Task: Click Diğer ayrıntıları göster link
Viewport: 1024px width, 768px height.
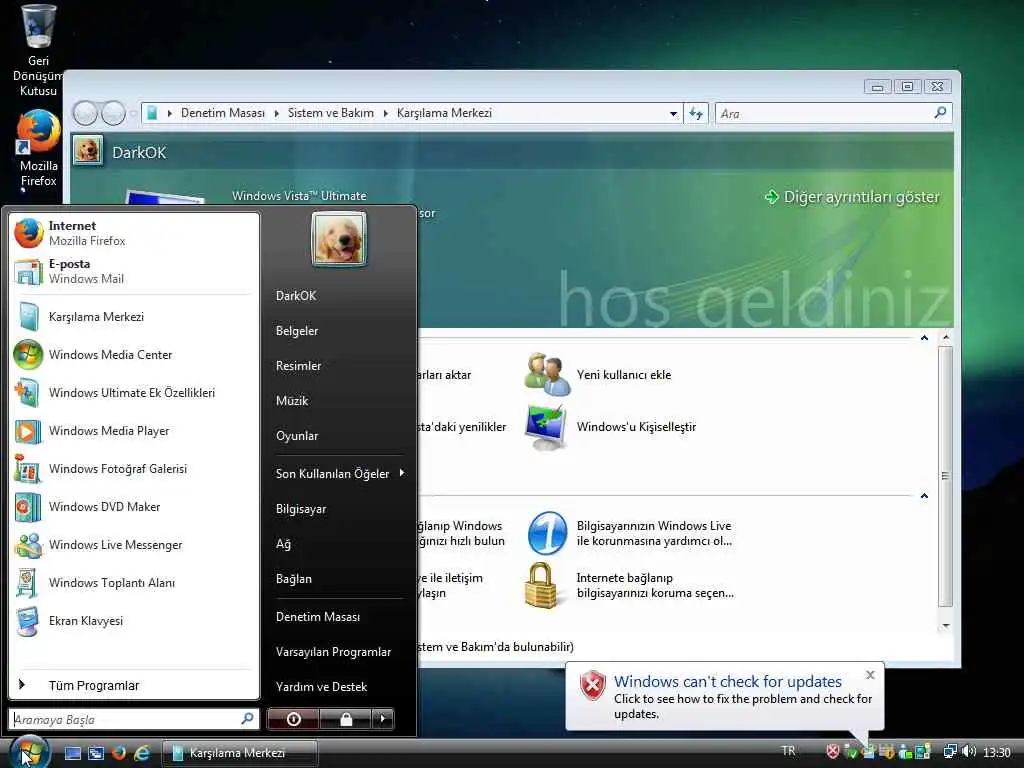Action: (x=852, y=197)
